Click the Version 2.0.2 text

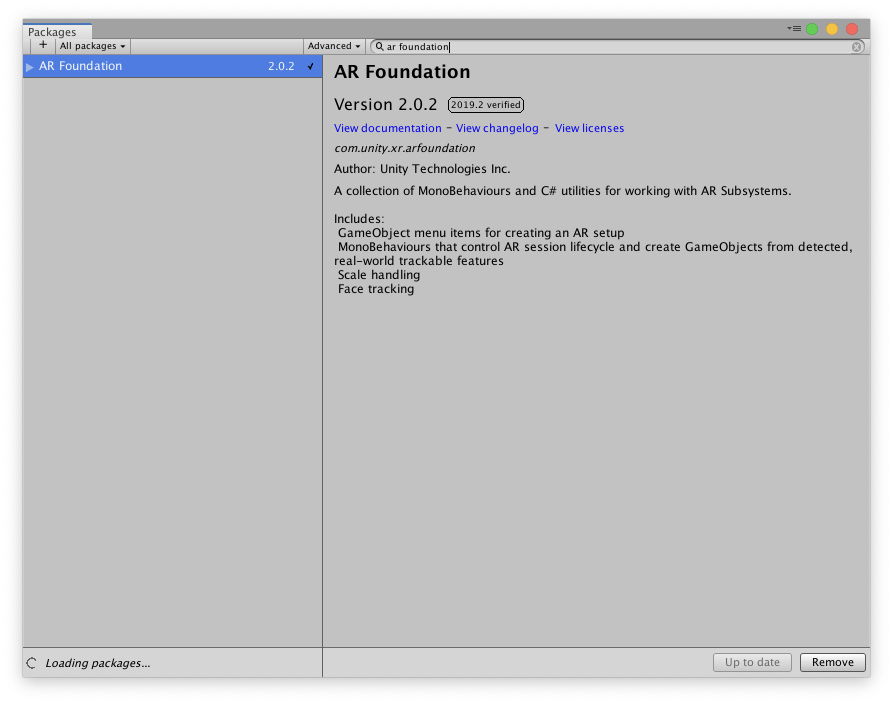click(x=386, y=105)
